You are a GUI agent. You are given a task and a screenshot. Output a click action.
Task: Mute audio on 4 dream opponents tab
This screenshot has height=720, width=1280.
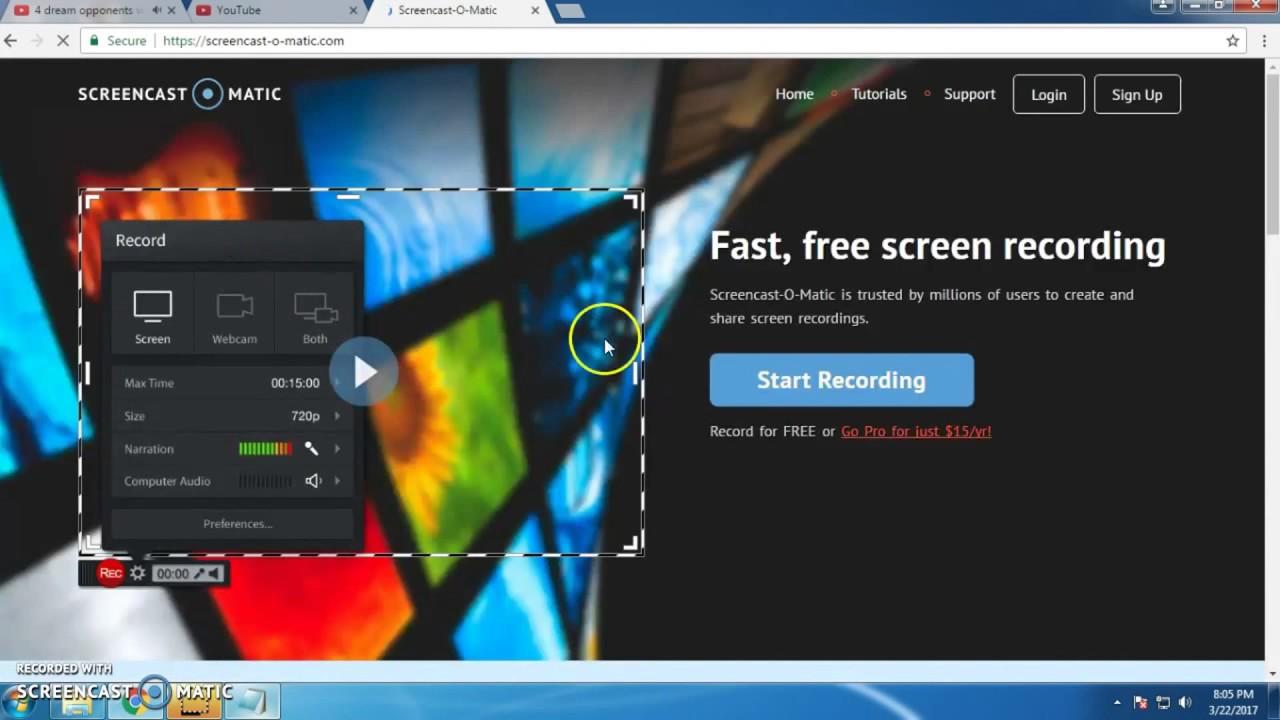click(157, 10)
